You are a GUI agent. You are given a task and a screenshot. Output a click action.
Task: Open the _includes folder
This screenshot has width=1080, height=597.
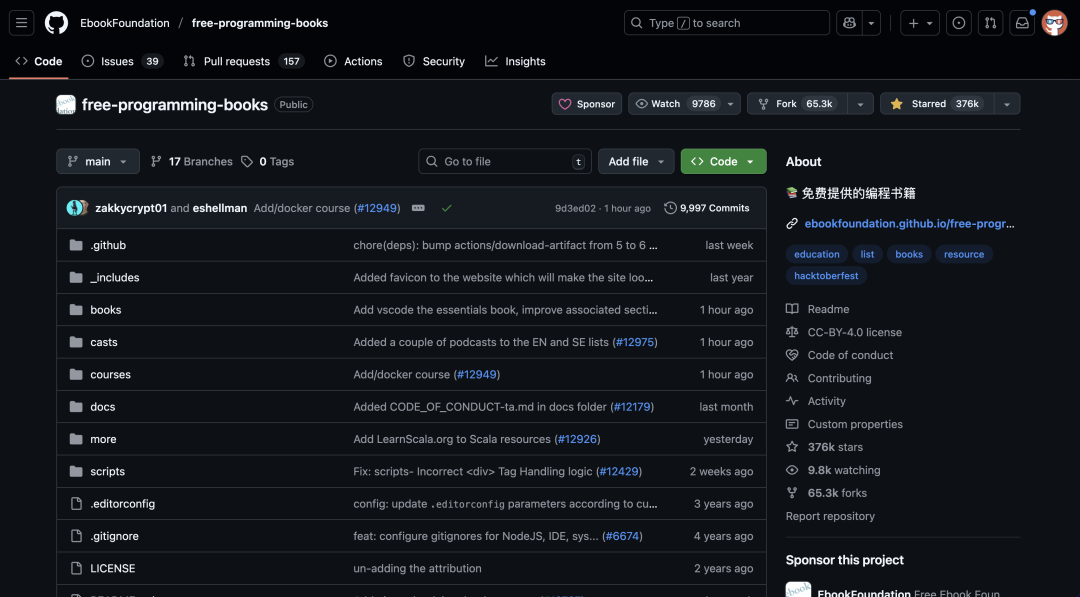(x=114, y=277)
